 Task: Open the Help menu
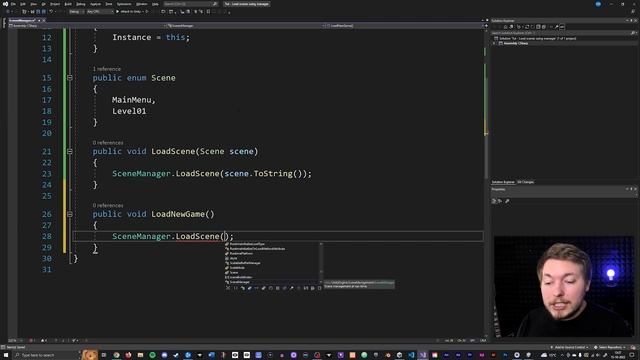coord(155,4)
